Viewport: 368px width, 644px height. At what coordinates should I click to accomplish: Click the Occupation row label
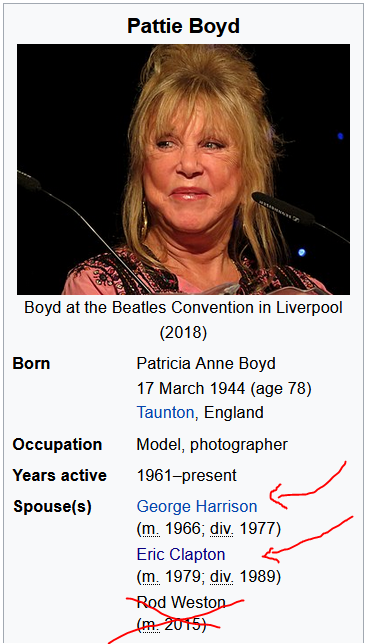click(x=57, y=444)
